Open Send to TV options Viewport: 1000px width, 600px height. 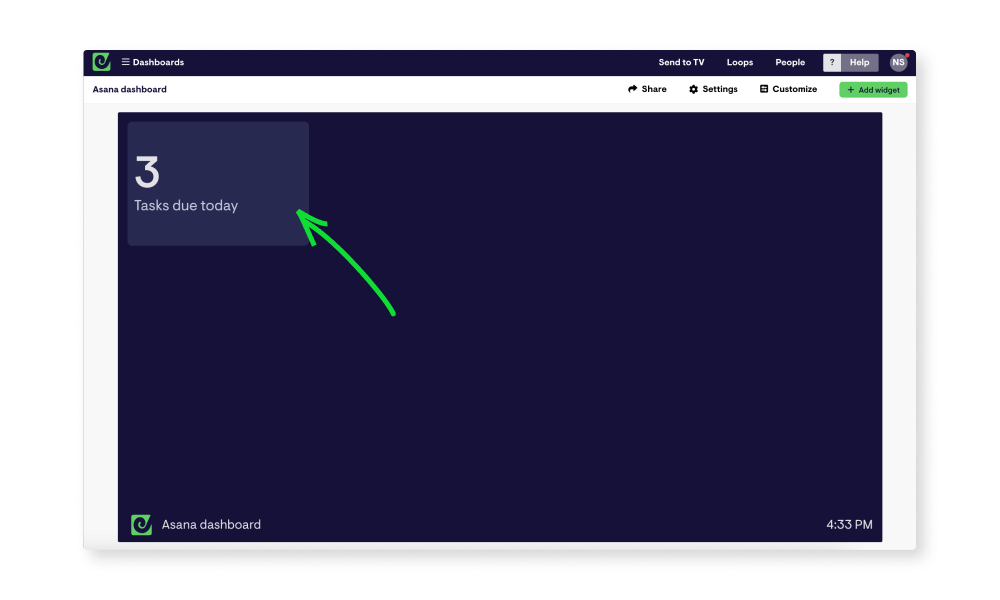[681, 61]
